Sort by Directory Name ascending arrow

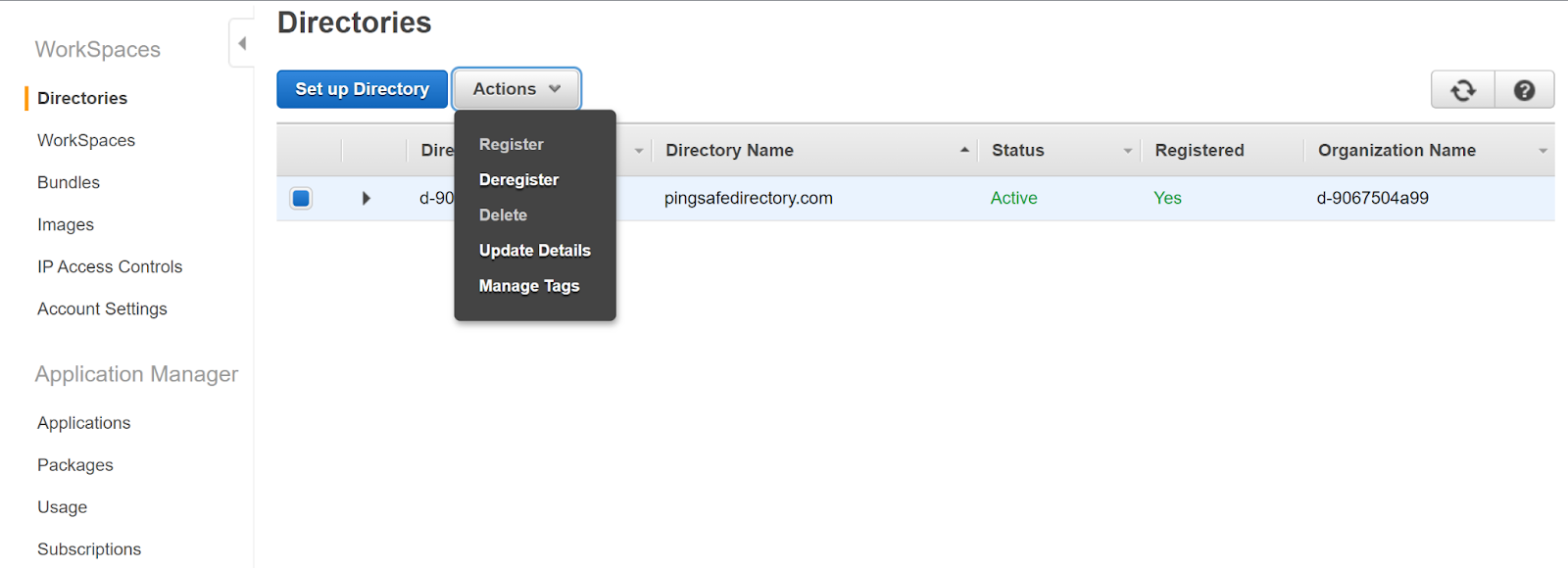tap(964, 150)
